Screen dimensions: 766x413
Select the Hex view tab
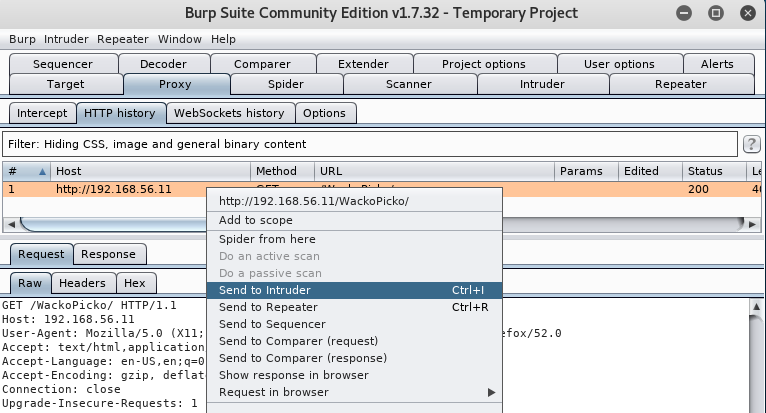tap(135, 283)
